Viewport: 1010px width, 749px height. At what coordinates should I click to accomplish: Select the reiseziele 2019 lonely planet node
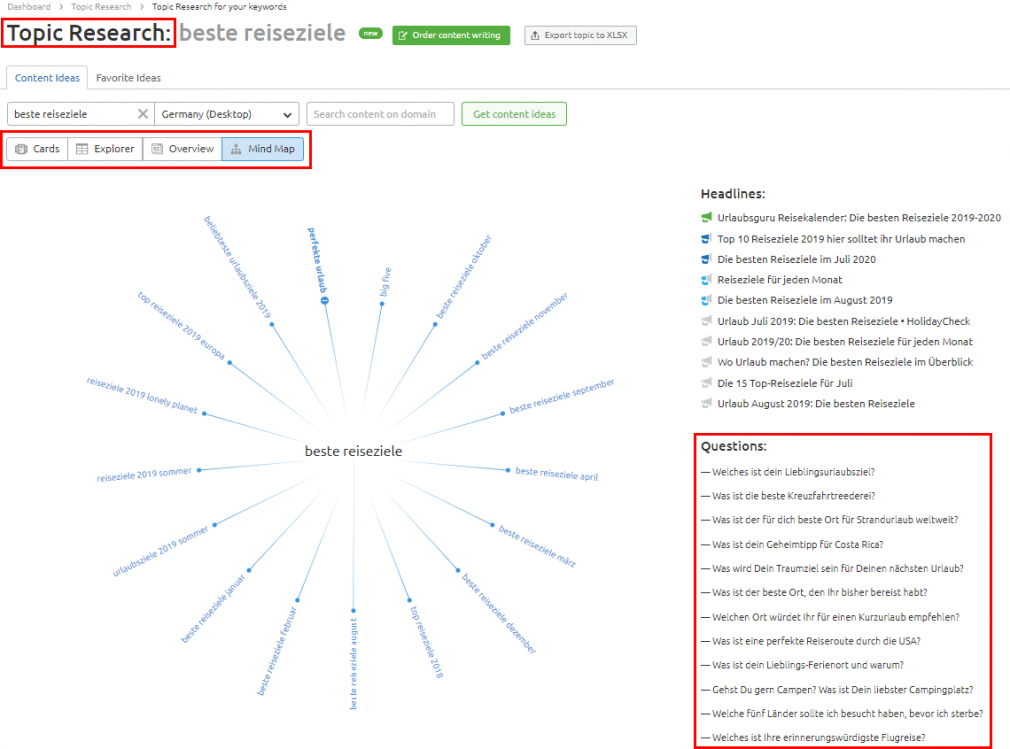point(142,395)
